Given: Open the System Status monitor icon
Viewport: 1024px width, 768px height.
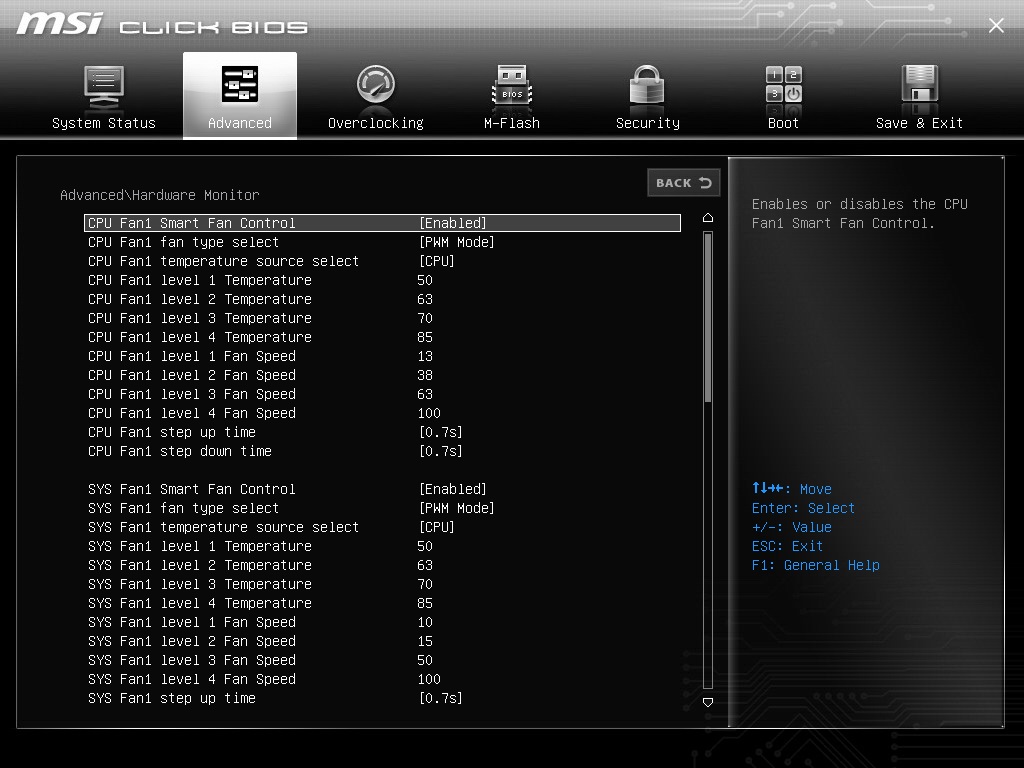Looking at the screenshot, I should click(104, 86).
